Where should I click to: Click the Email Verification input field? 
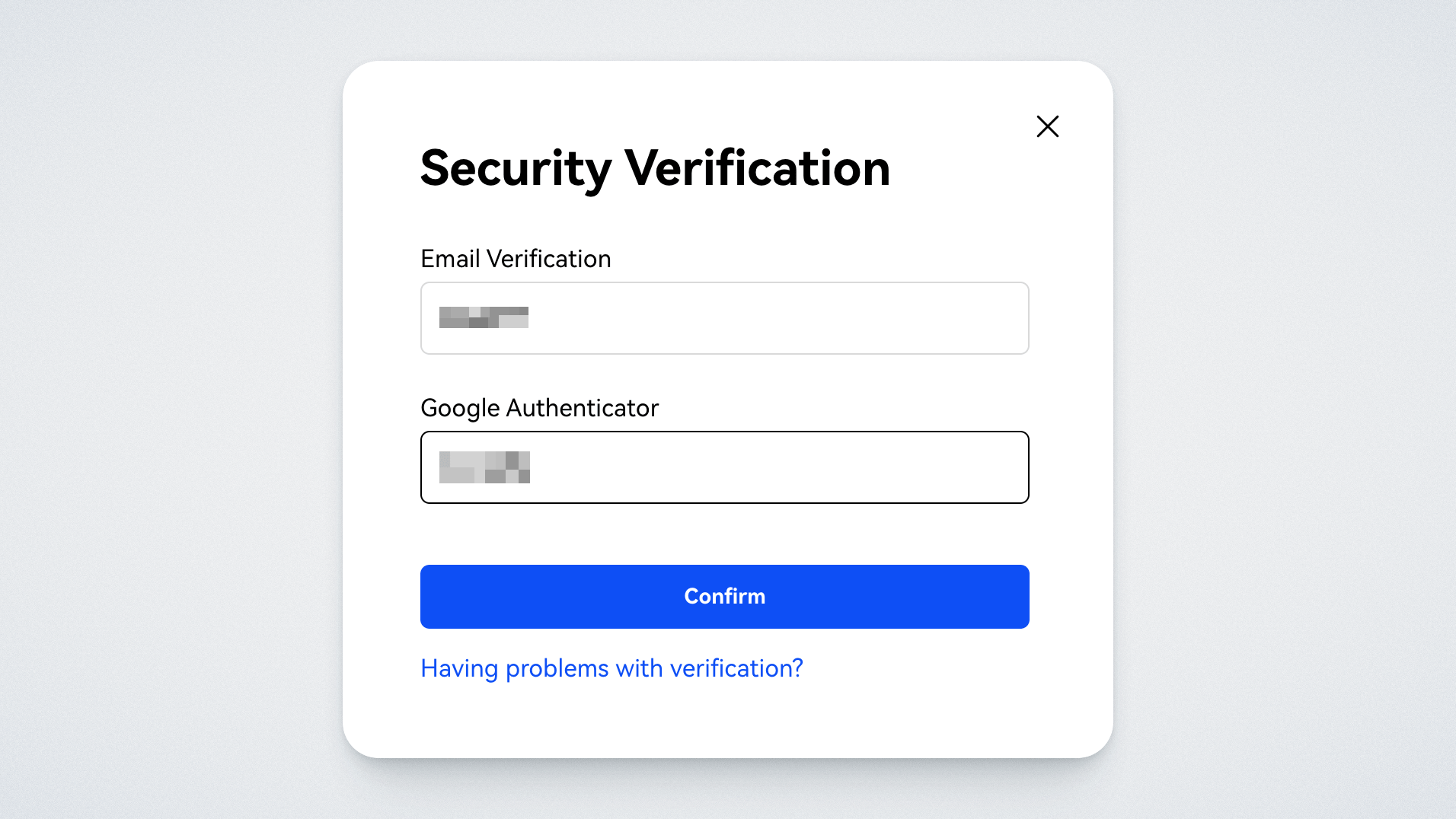[723, 318]
